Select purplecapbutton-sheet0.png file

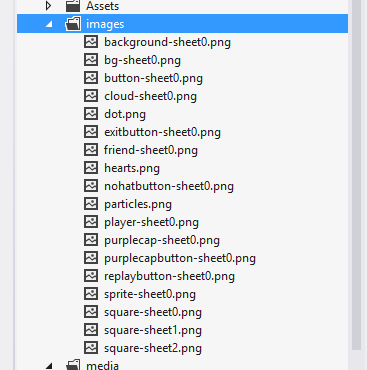tap(180, 258)
